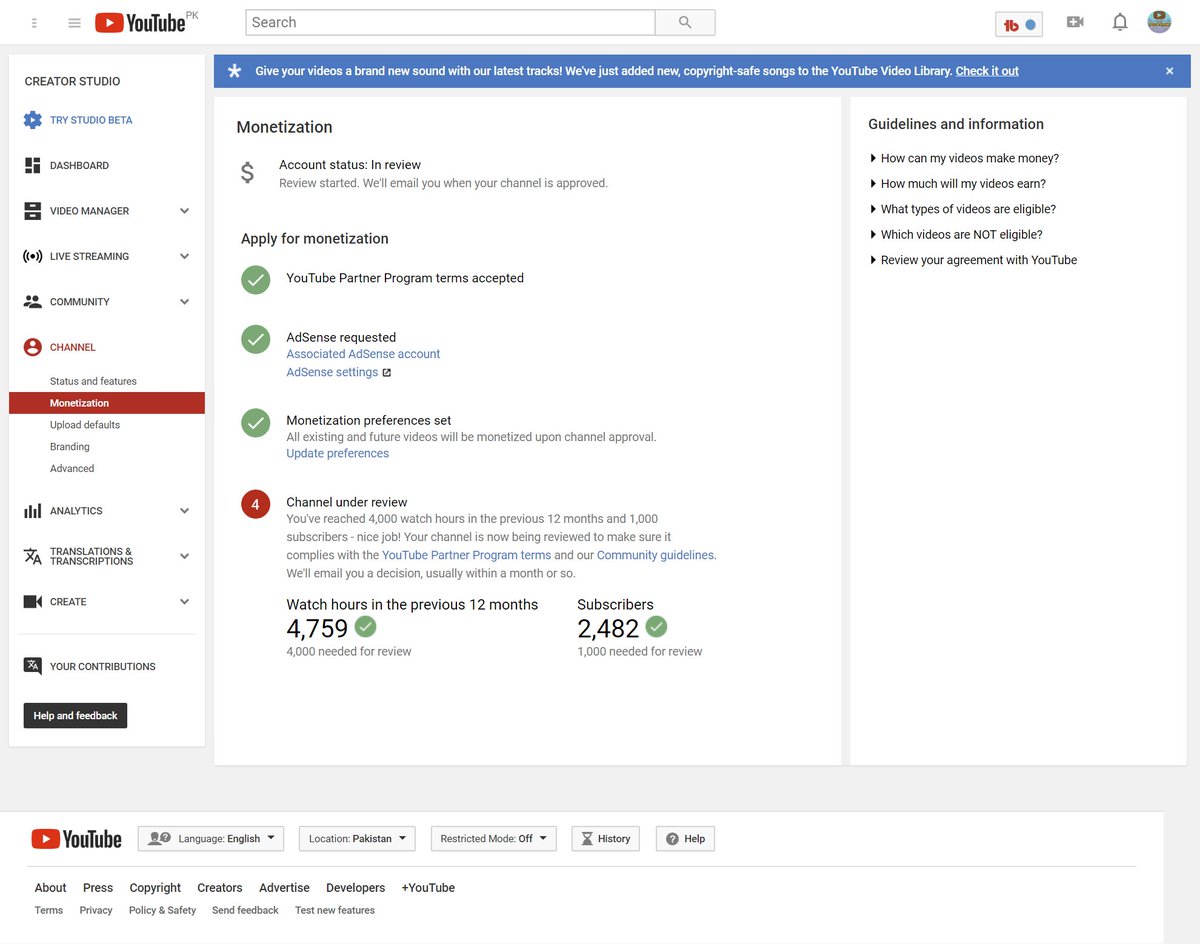Click the Live Streaming broadcast icon
Viewport: 1200px width, 944px height.
[33, 256]
